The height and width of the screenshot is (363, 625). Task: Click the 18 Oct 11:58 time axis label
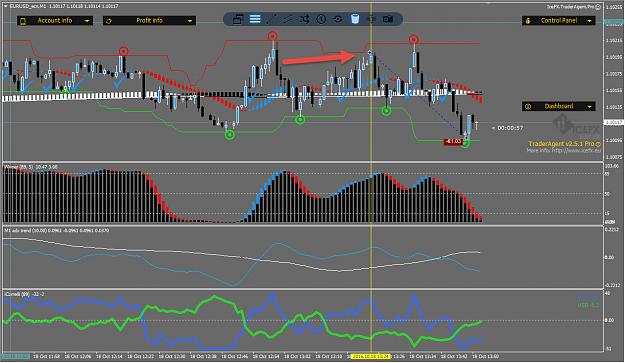46,356
